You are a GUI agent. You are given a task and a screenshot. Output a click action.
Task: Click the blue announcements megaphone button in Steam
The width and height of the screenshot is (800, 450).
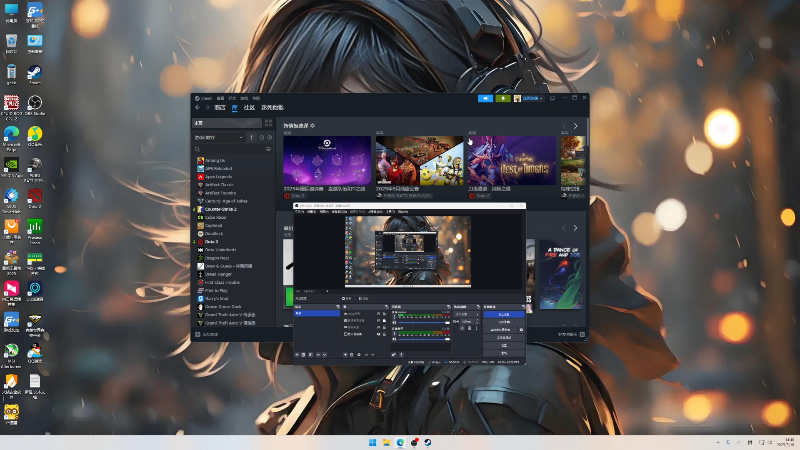coord(486,98)
